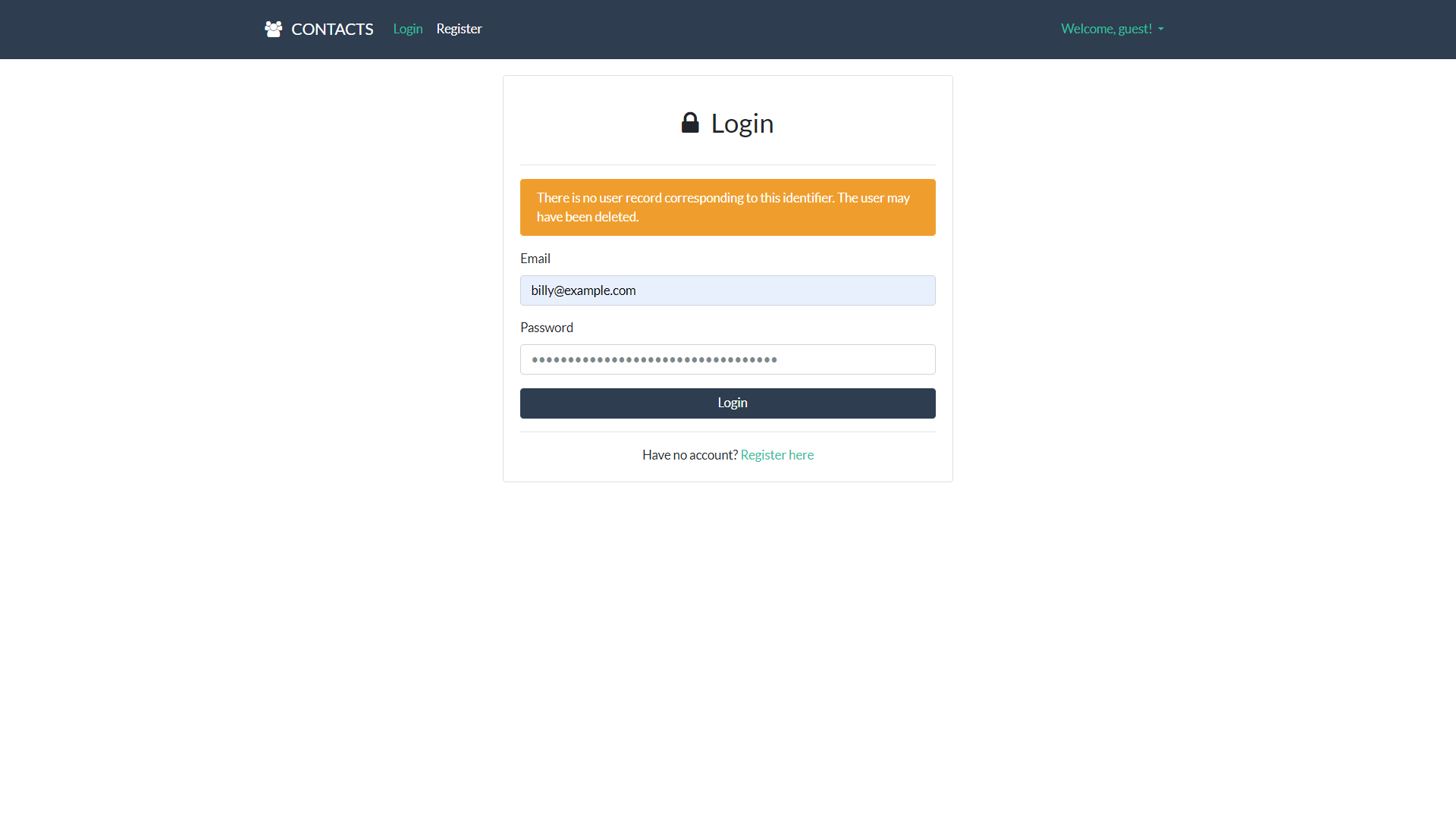Viewport: 1456px width, 819px height.
Task: Click the Have no account? text
Action: click(689, 455)
